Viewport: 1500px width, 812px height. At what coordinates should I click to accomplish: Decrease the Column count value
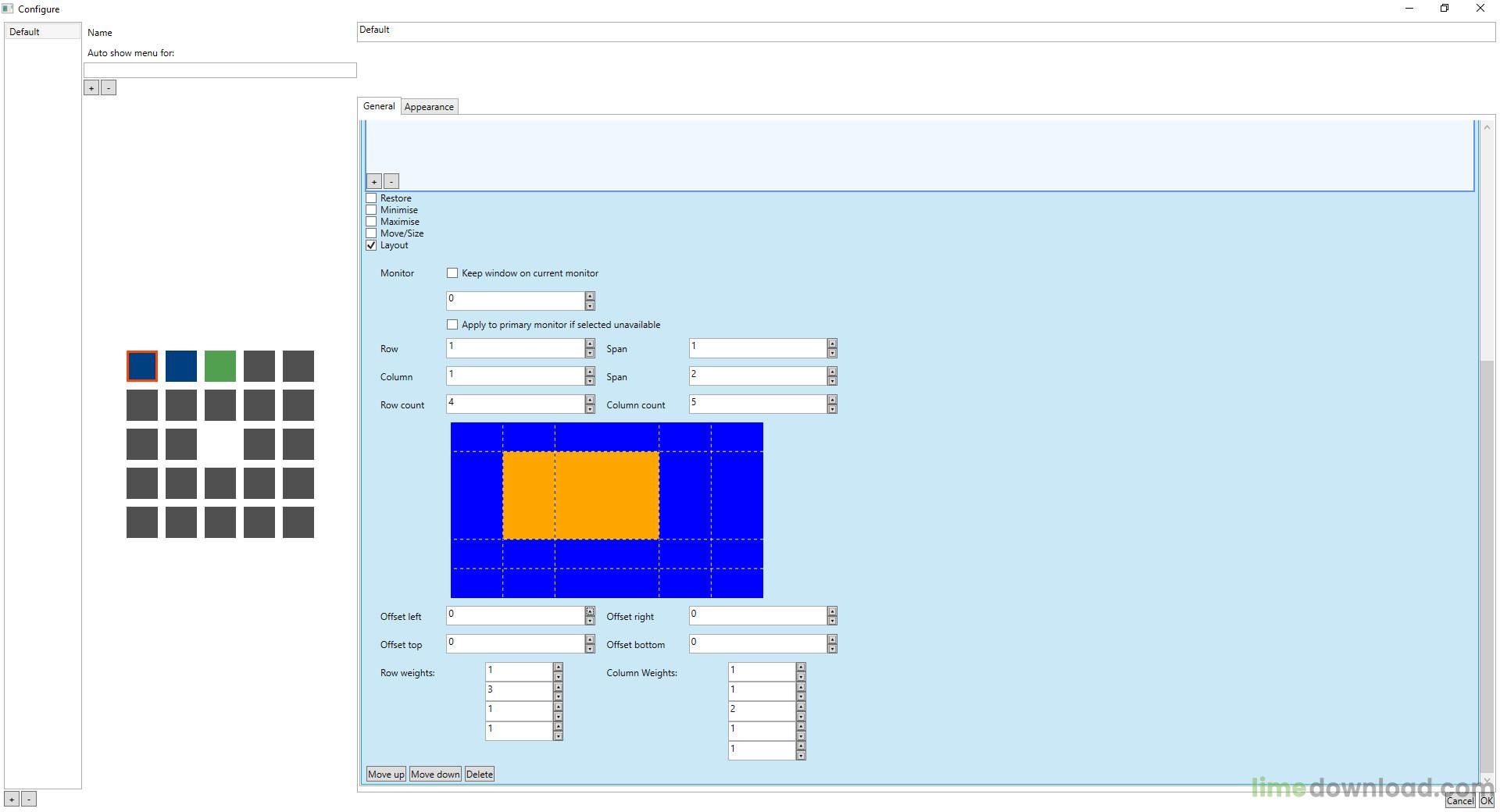tap(832, 409)
